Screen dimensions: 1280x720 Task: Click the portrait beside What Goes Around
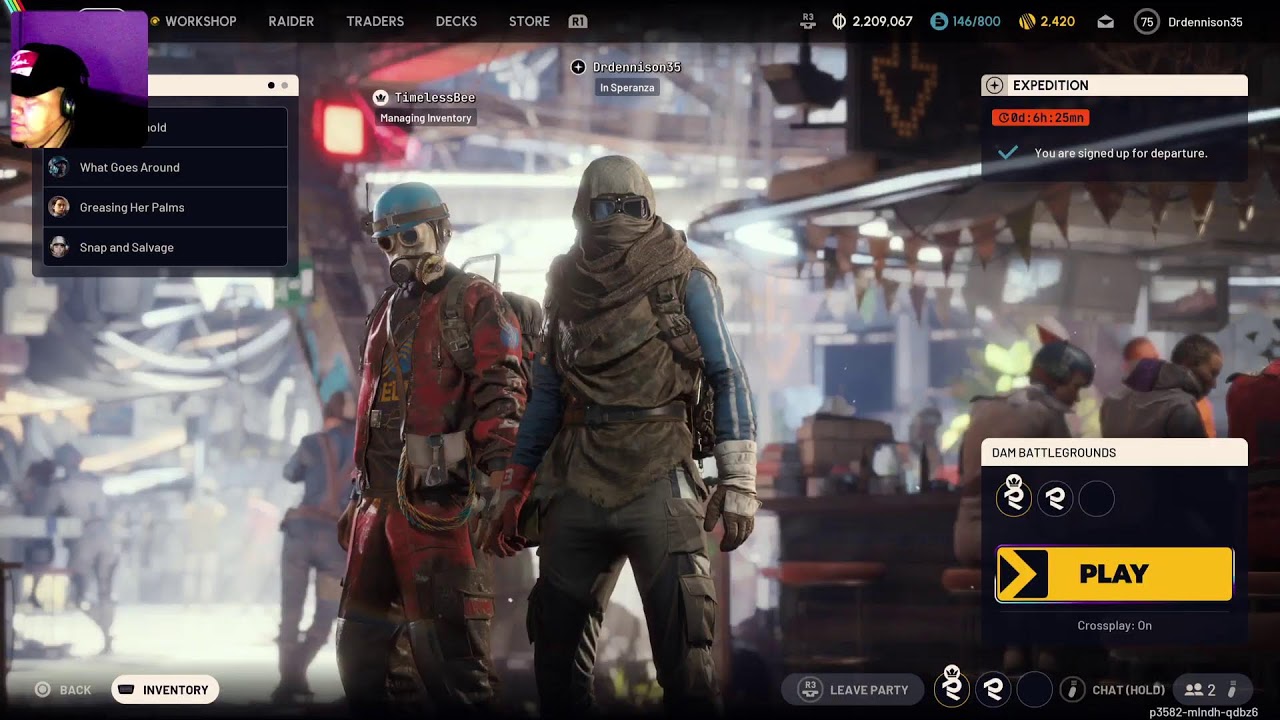(59, 167)
